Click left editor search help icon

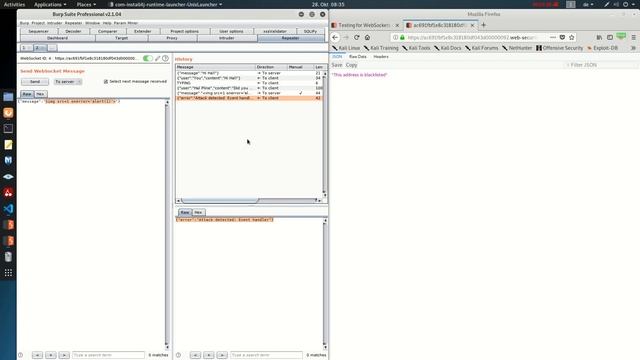pyautogui.click(x=20, y=355)
